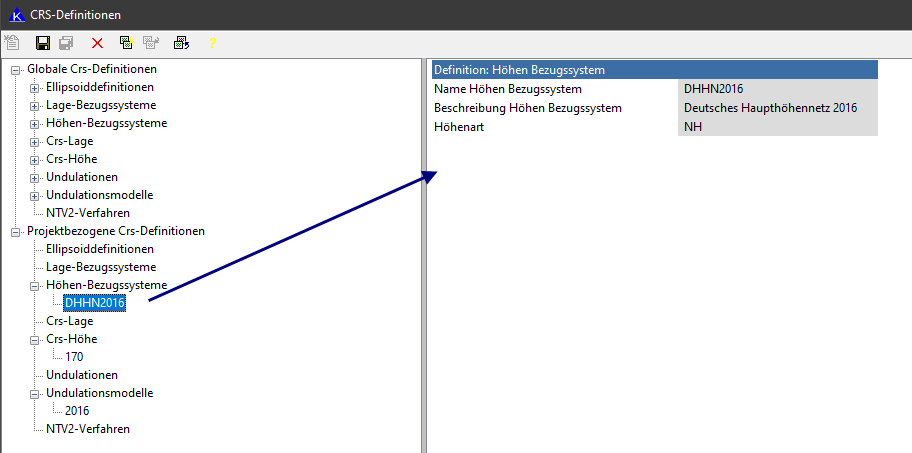The height and width of the screenshot is (453, 912).
Task: Click the CRS-Definitionen app icon in title bar
Action: pos(15,14)
